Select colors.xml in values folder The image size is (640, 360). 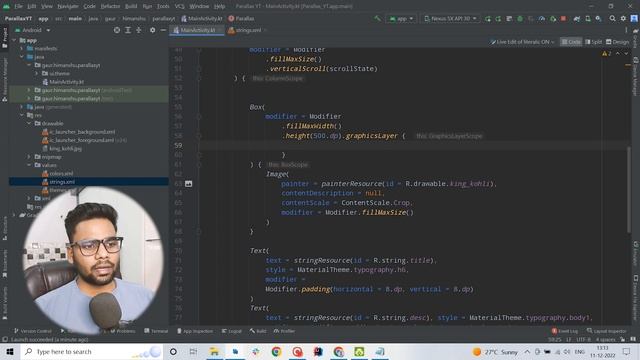58,173
